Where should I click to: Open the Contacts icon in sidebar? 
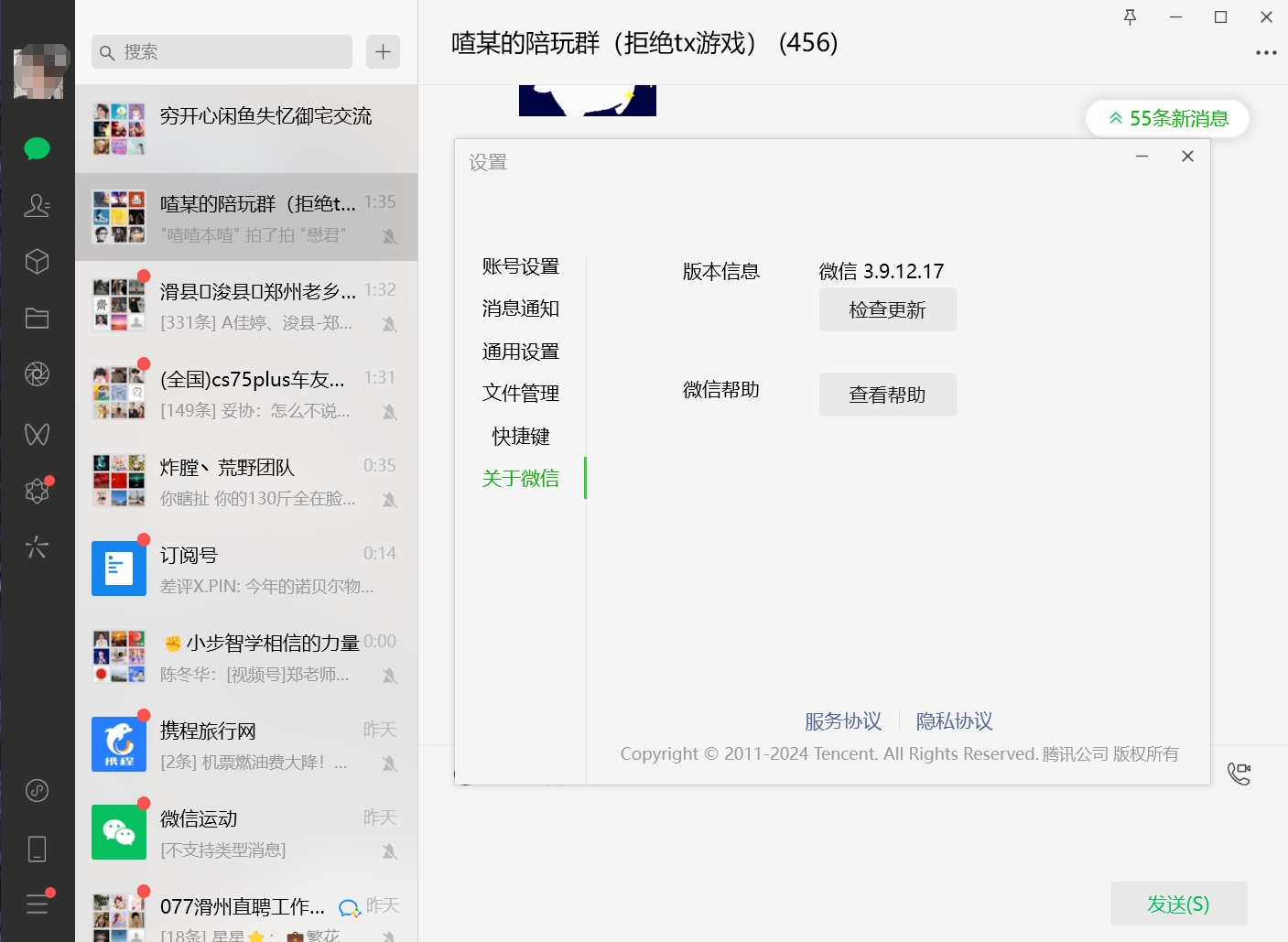[37, 206]
